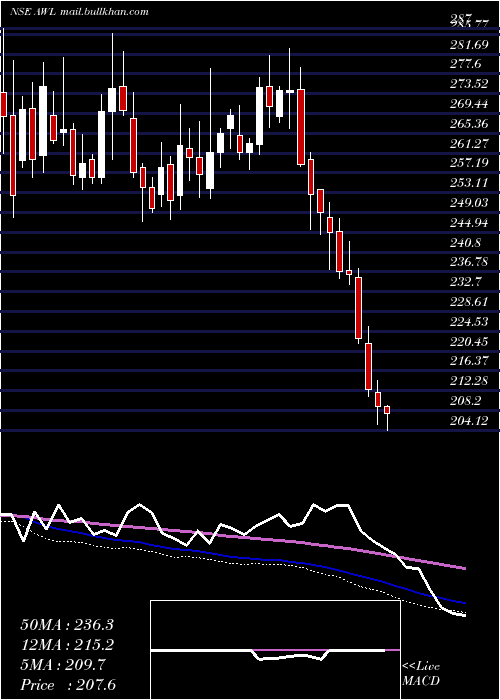Select the 220.45 price axis label
This screenshot has height=700, width=500.
tap(468, 342)
